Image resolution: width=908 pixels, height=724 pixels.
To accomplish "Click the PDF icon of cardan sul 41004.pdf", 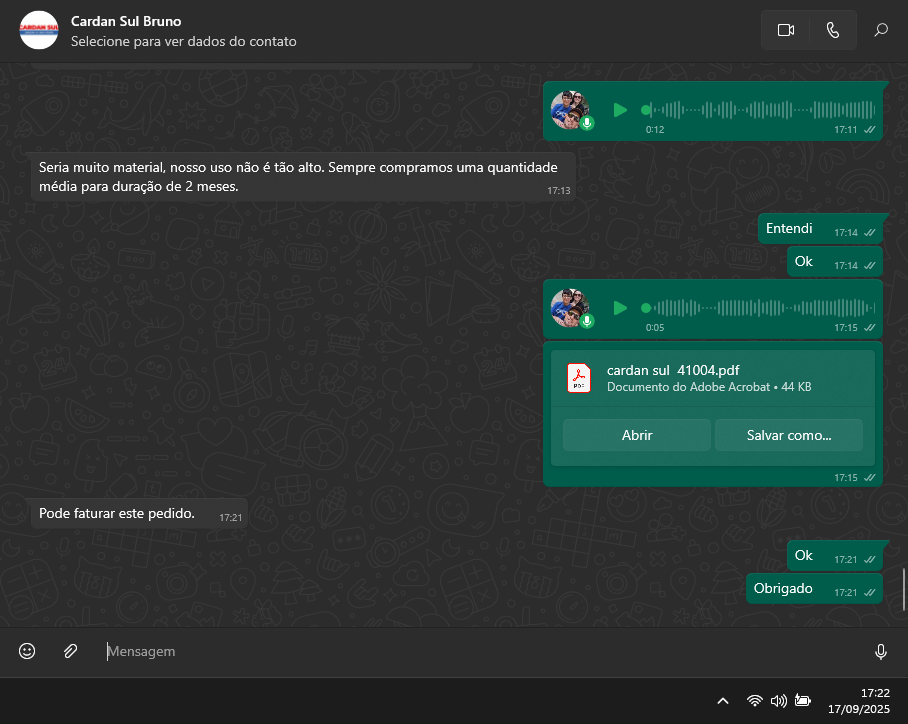I will (x=580, y=378).
